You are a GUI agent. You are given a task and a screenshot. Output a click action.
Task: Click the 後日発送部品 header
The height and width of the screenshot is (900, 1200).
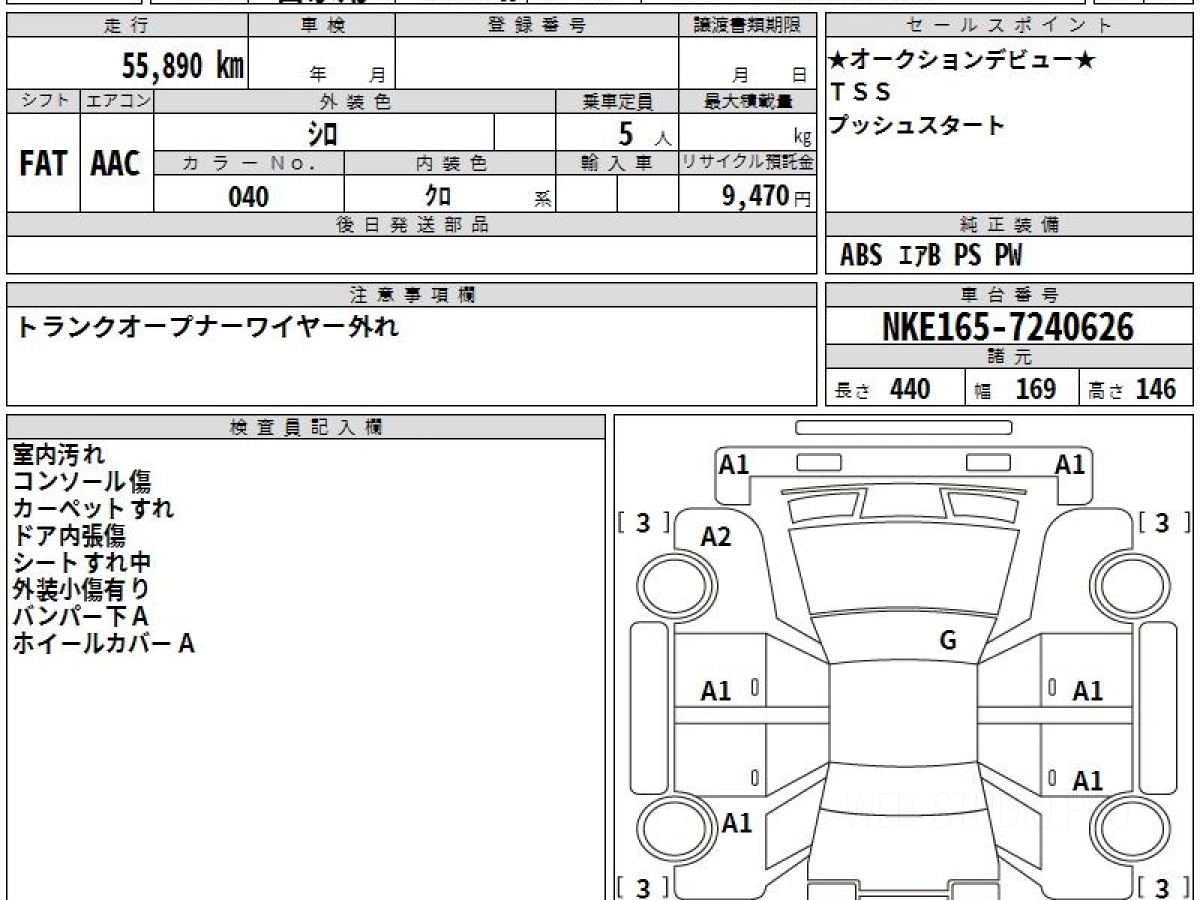tap(411, 225)
